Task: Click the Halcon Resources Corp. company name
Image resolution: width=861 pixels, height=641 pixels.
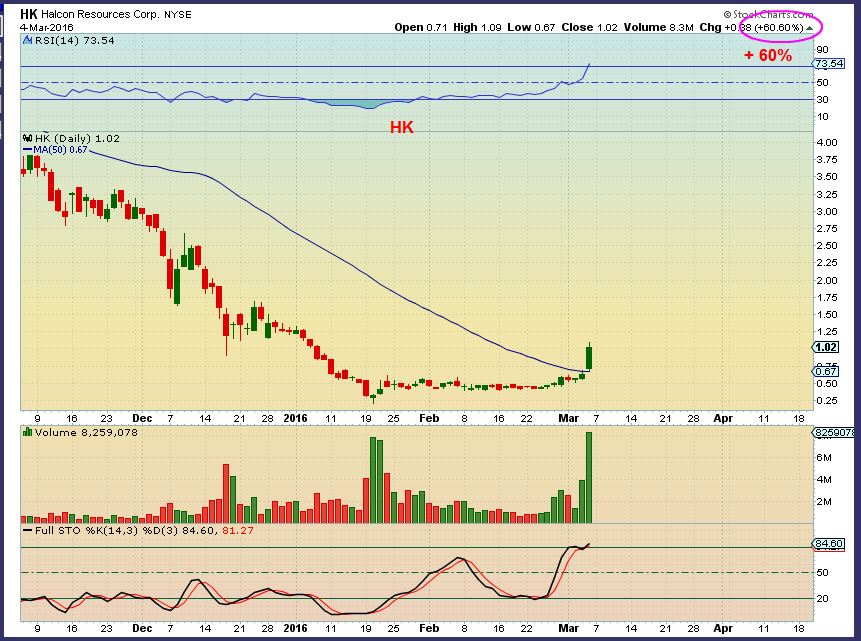Action: tap(100, 14)
